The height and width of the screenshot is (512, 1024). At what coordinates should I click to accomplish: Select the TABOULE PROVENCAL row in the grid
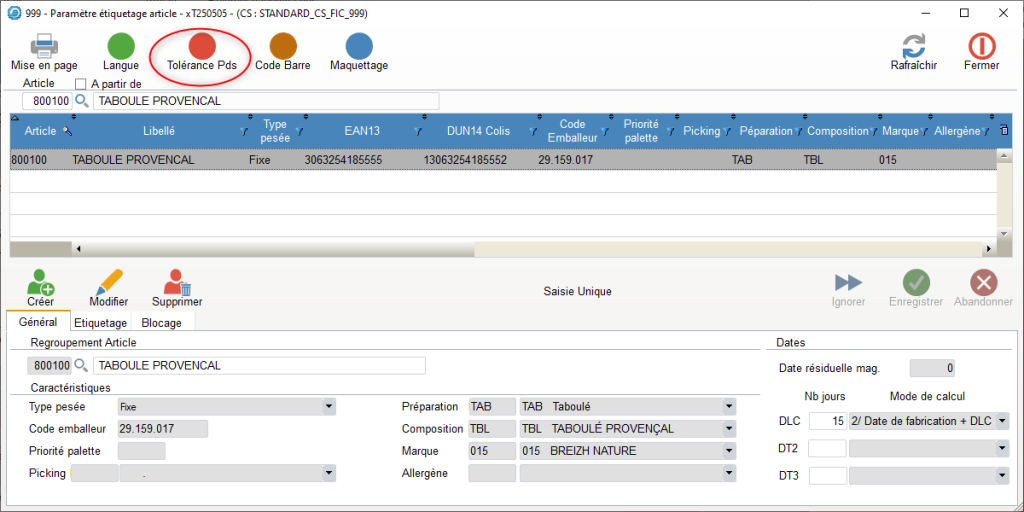coord(133,160)
